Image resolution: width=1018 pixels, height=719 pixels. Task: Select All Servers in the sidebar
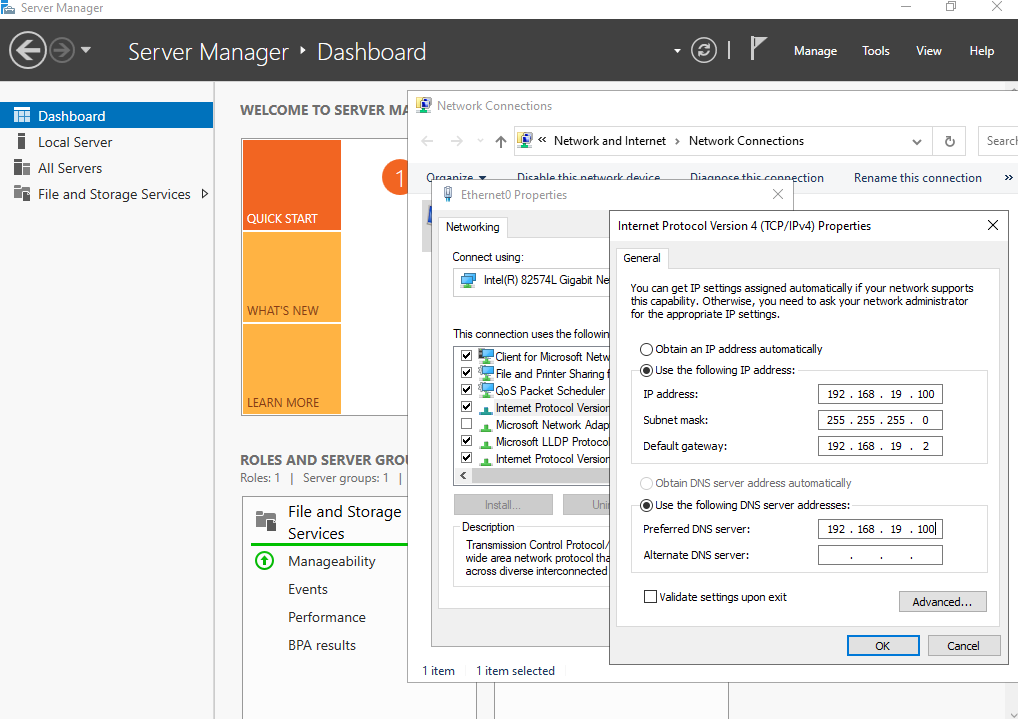69,168
